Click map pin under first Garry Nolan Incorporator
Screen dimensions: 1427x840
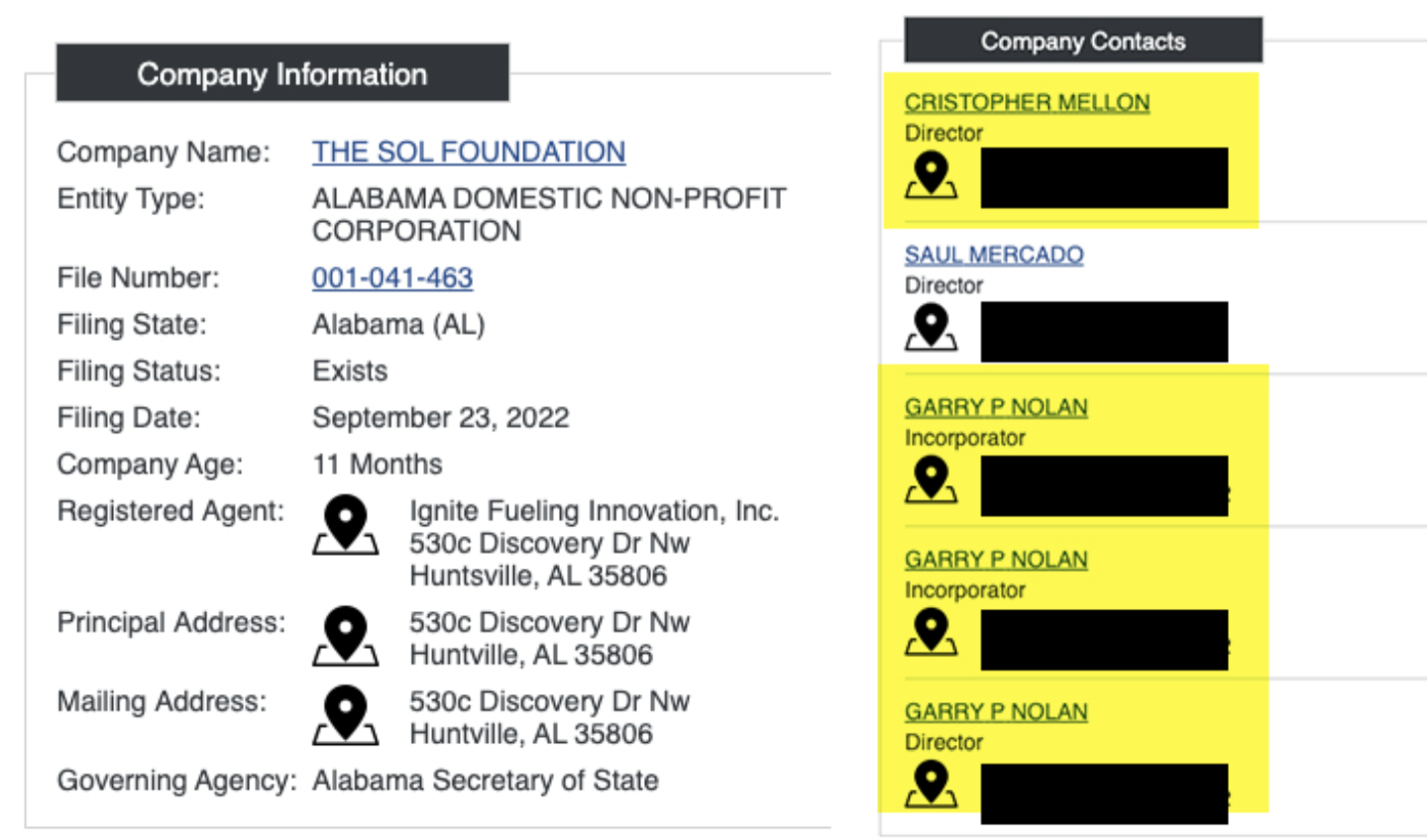931,481
